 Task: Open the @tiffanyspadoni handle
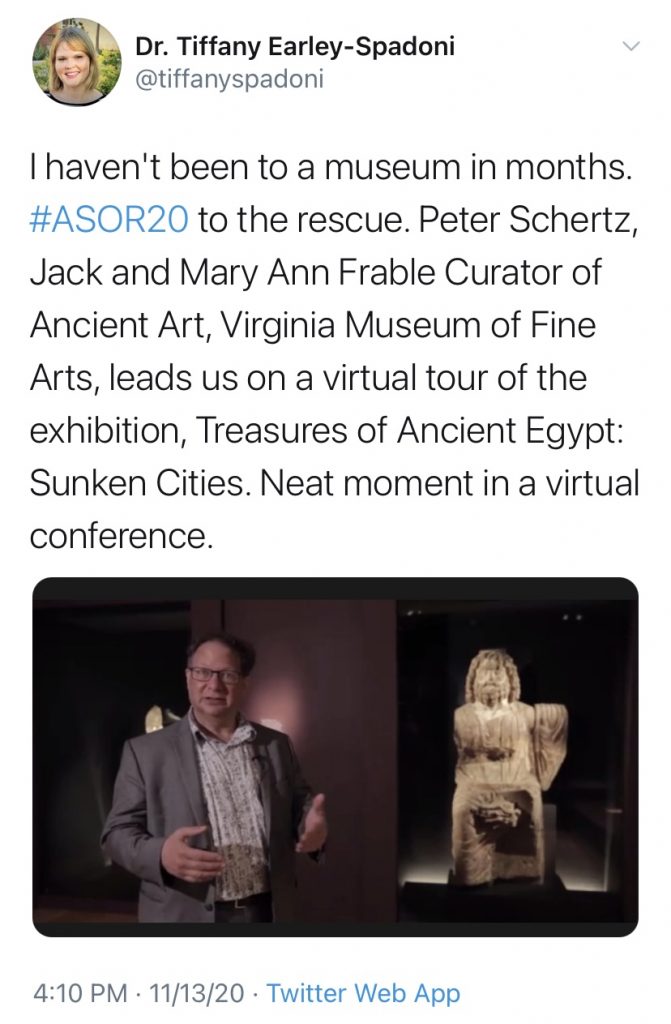pyautogui.click(x=229, y=80)
